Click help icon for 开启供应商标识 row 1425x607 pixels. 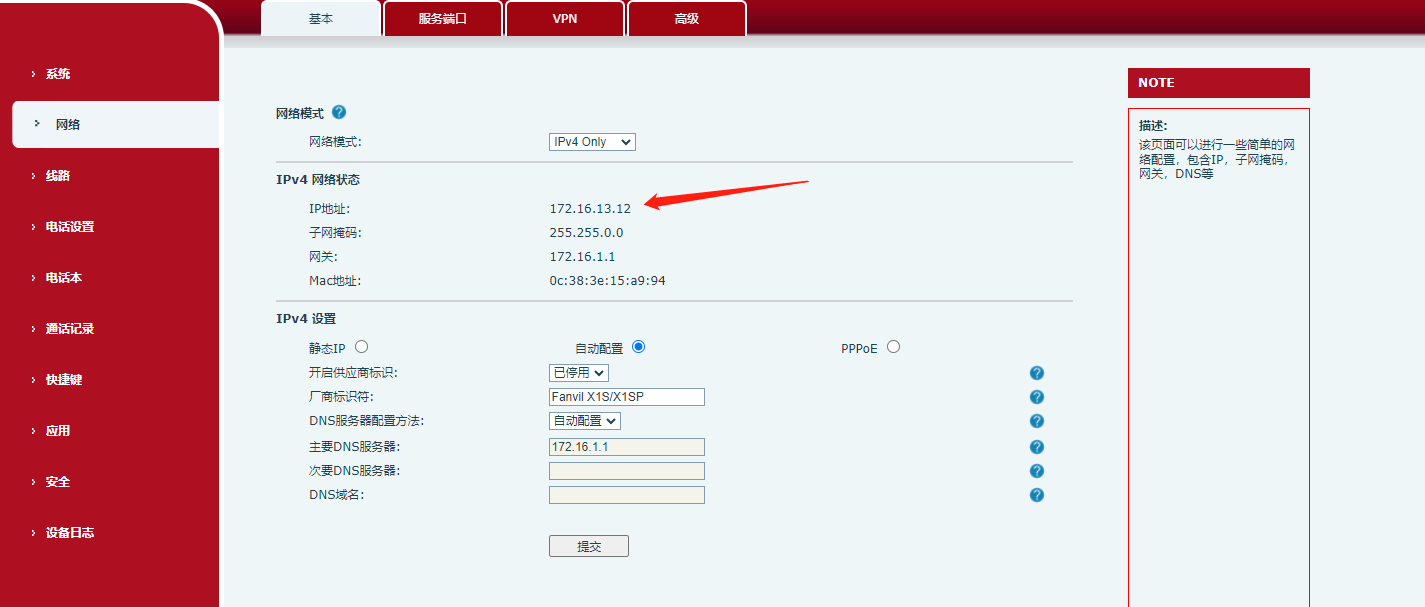tap(1036, 373)
